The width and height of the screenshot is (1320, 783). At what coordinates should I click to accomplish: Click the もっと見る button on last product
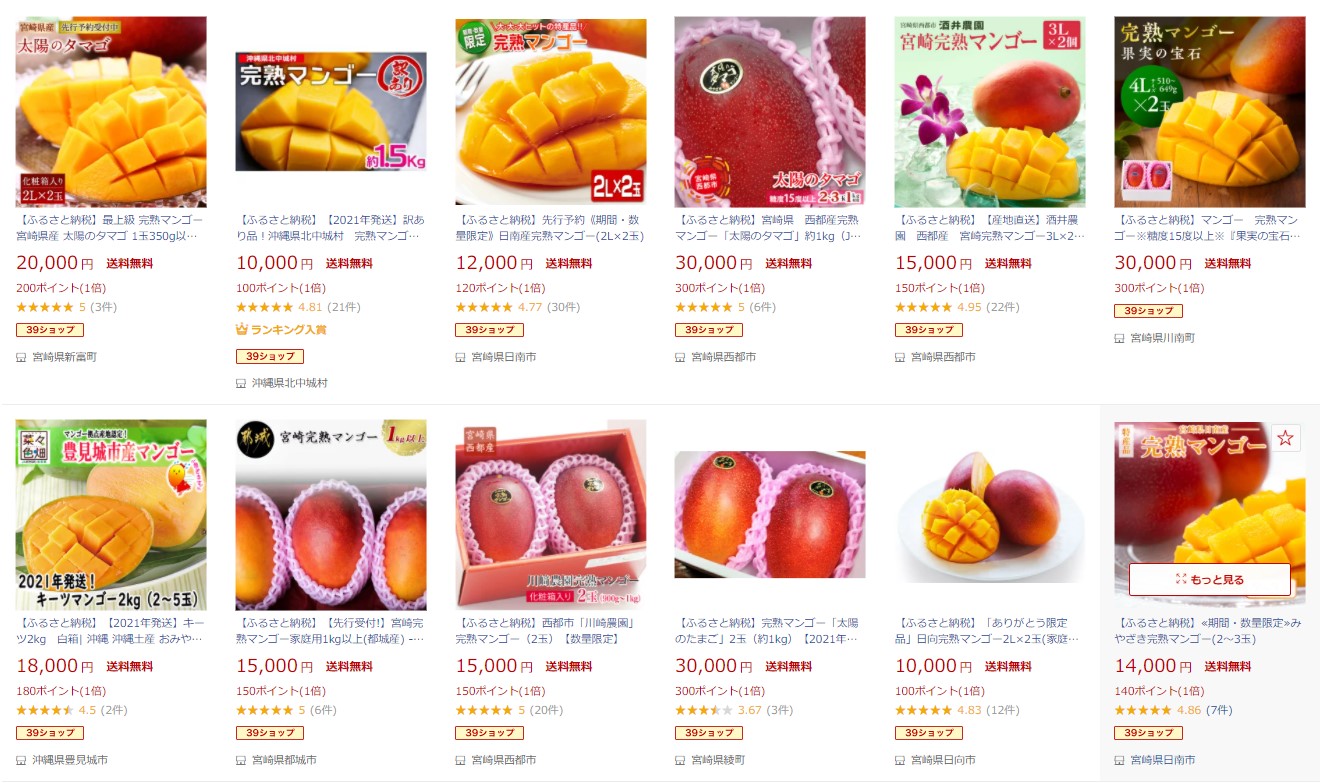click(1210, 579)
